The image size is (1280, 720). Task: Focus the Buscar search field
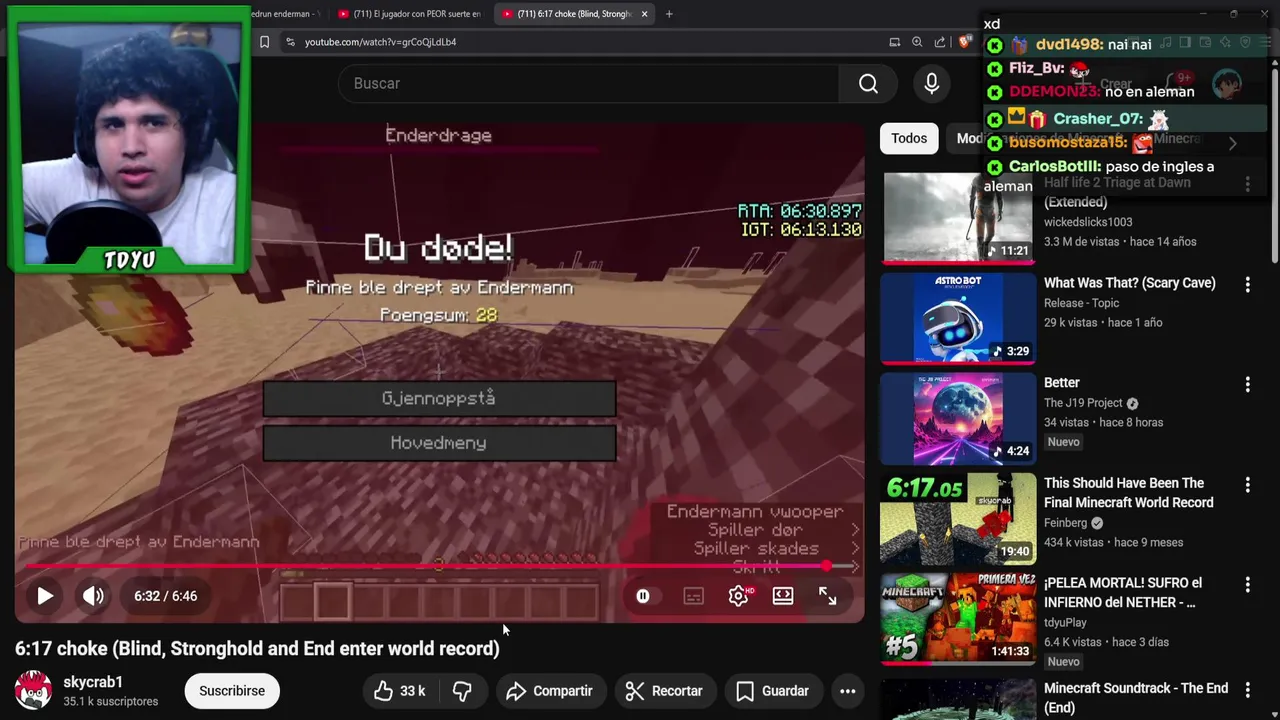[590, 84]
